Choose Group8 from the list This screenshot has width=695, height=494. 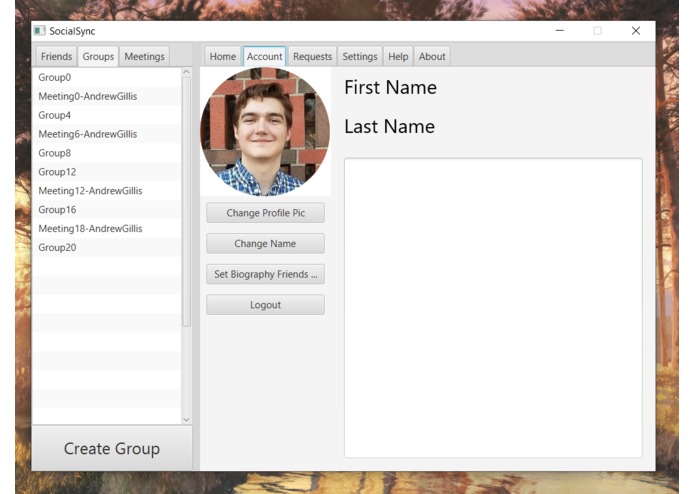coord(106,153)
